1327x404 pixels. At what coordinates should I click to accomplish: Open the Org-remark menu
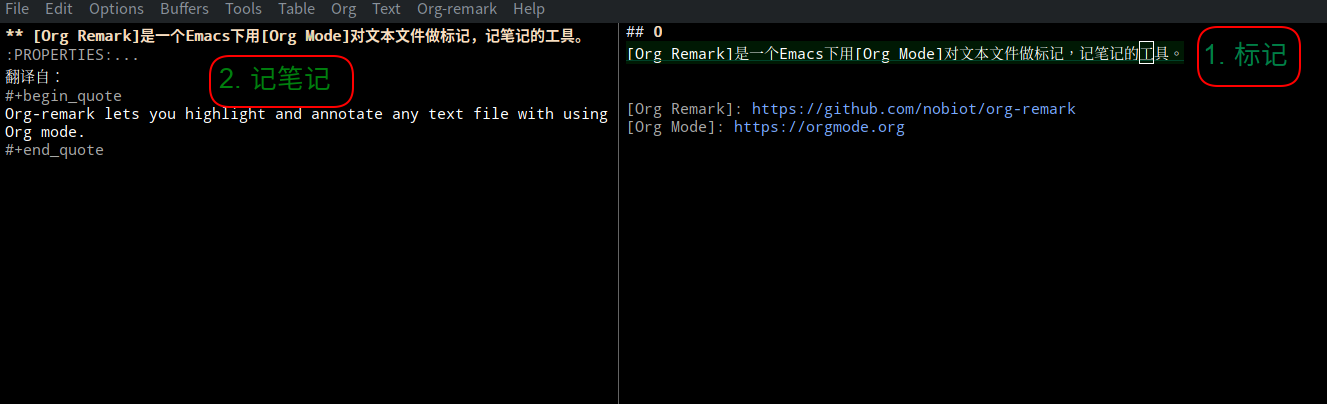point(457,9)
